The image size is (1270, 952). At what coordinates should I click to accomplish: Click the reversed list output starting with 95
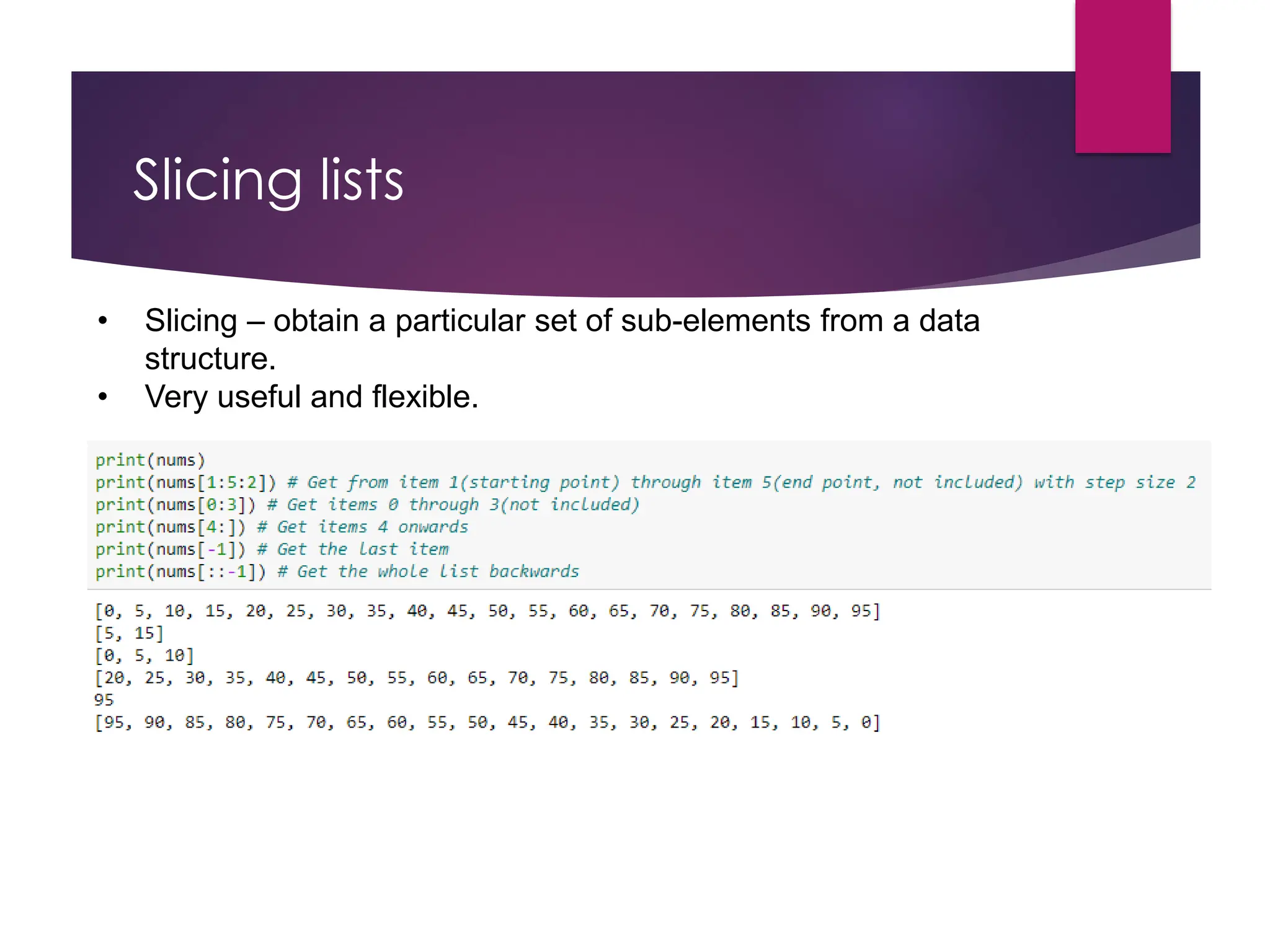click(x=487, y=723)
